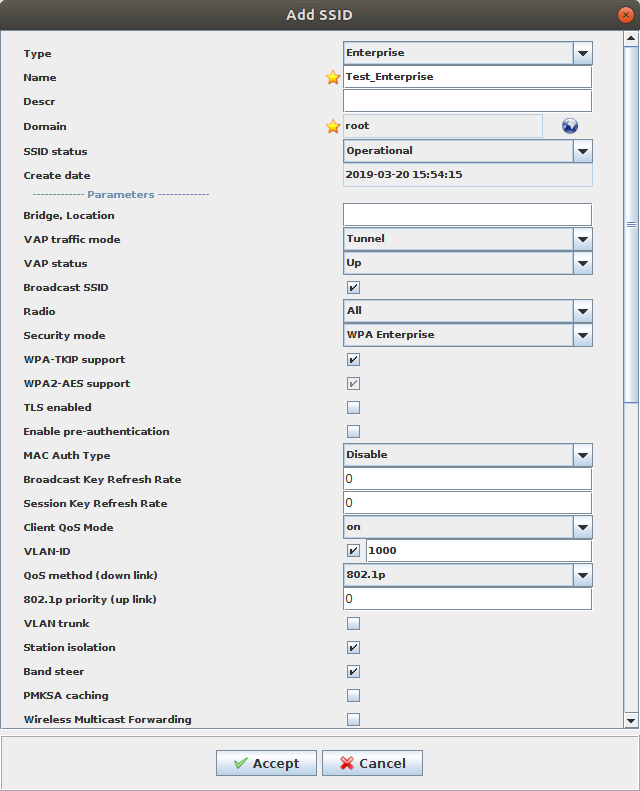Enable the VLAN trunk checkbox
Screen dimensions: 640x791
(x=353, y=624)
